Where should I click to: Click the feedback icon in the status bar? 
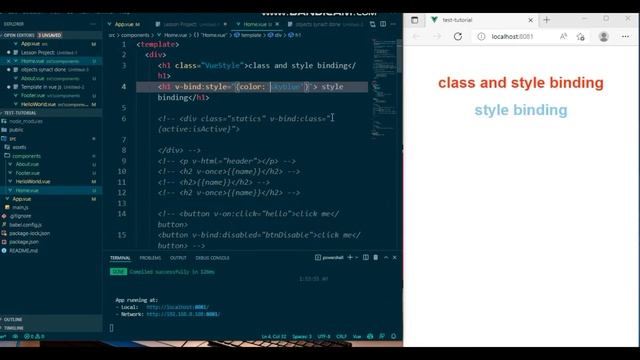pyautogui.click(x=382, y=336)
